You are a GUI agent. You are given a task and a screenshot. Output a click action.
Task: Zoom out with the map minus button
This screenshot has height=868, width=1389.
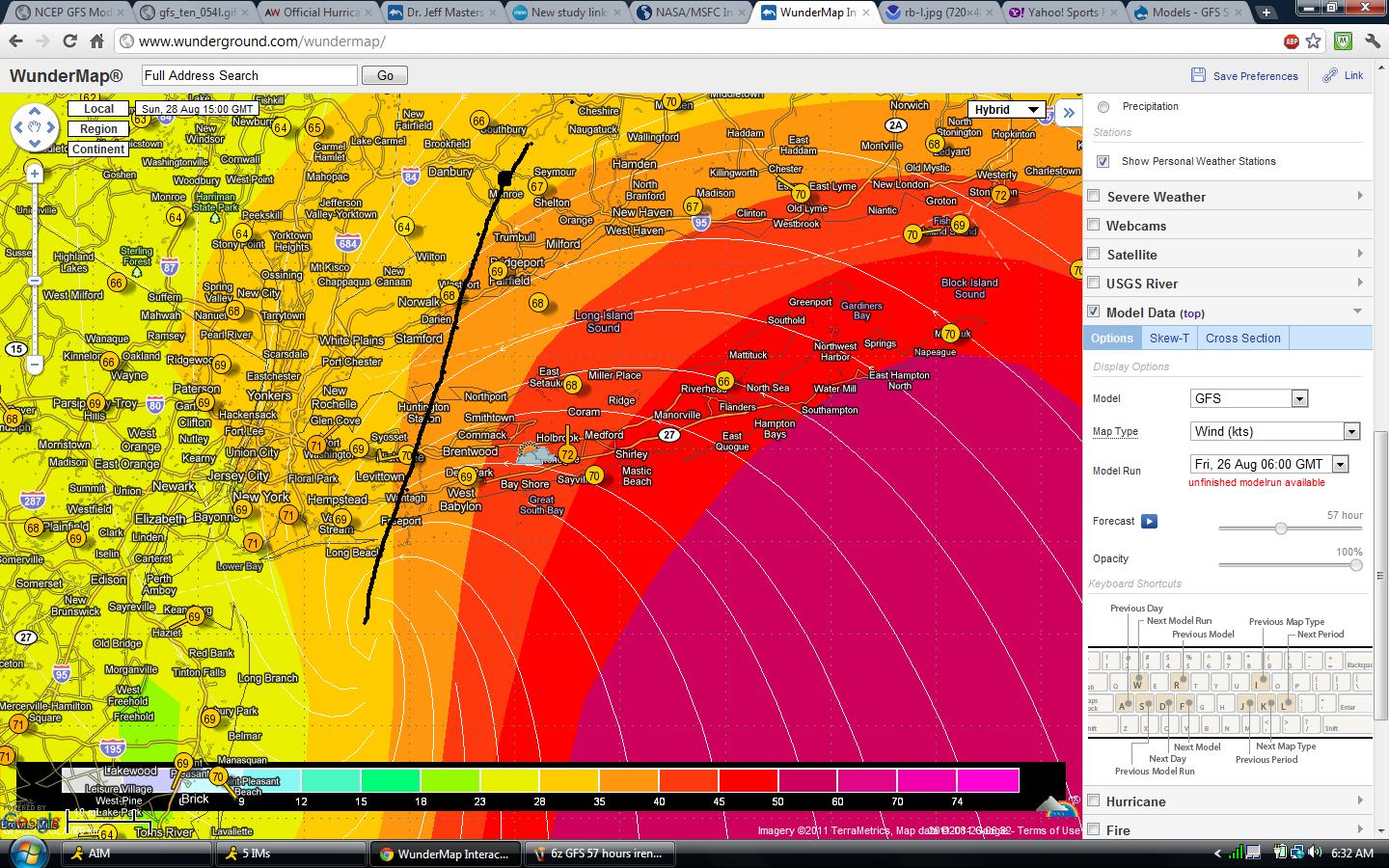point(35,364)
